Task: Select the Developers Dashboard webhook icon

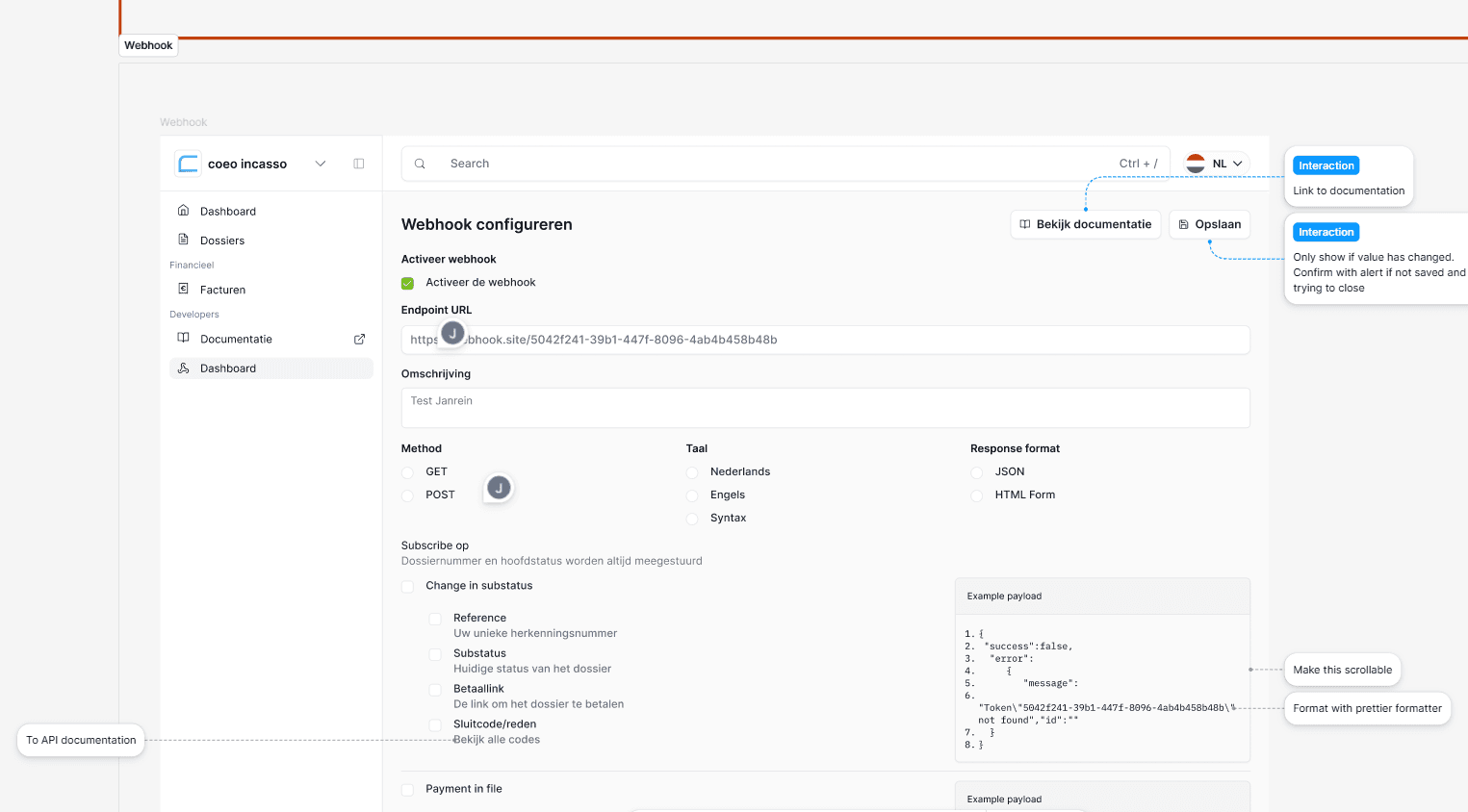Action: tap(183, 368)
